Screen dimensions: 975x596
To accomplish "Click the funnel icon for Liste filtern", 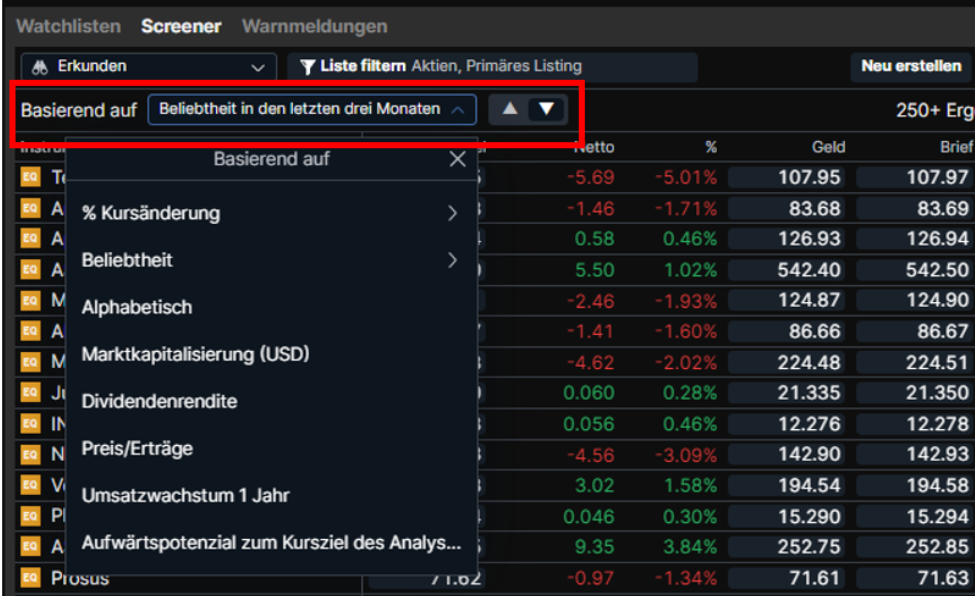I will tap(308, 67).
